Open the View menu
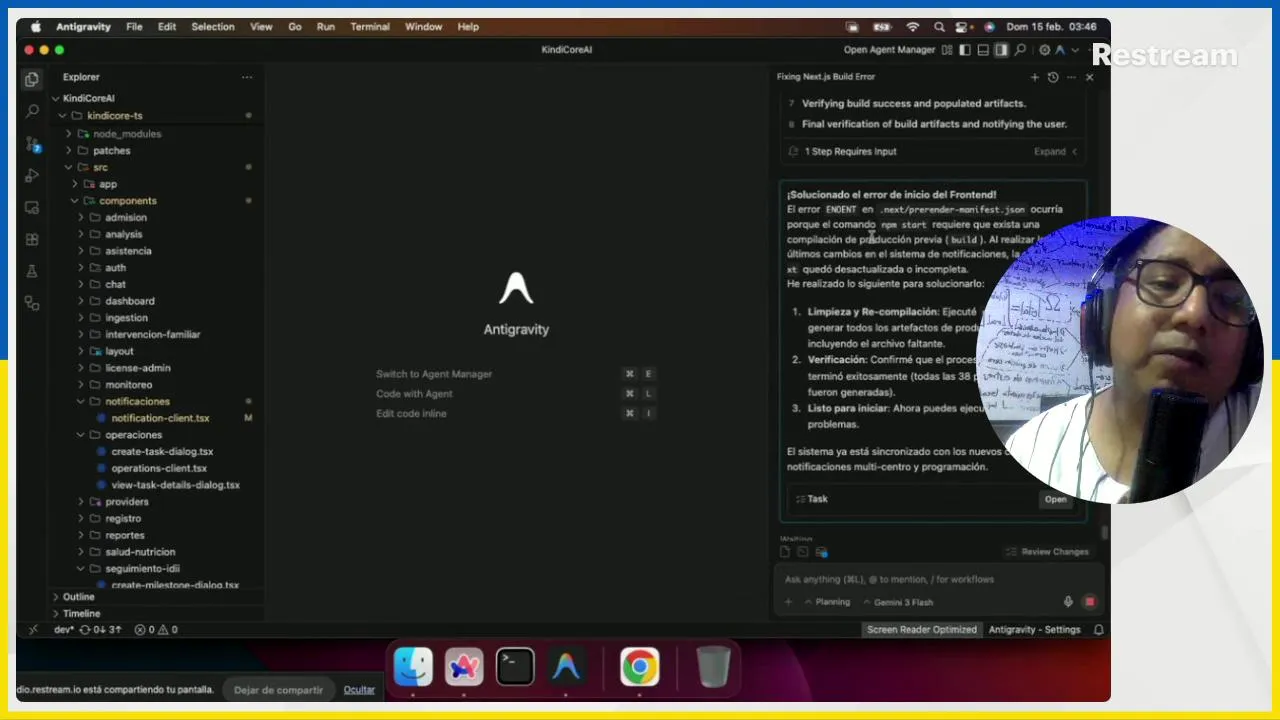This screenshot has width=1280, height=720. tap(261, 27)
